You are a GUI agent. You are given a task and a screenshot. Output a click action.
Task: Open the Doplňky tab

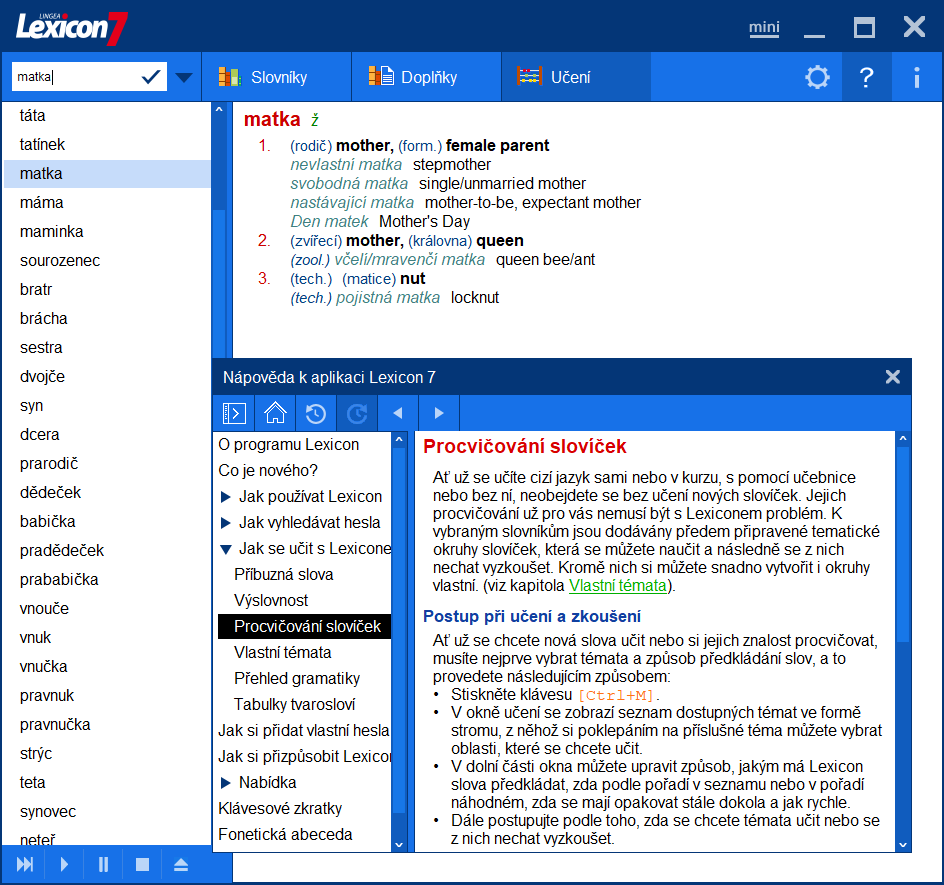426,77
